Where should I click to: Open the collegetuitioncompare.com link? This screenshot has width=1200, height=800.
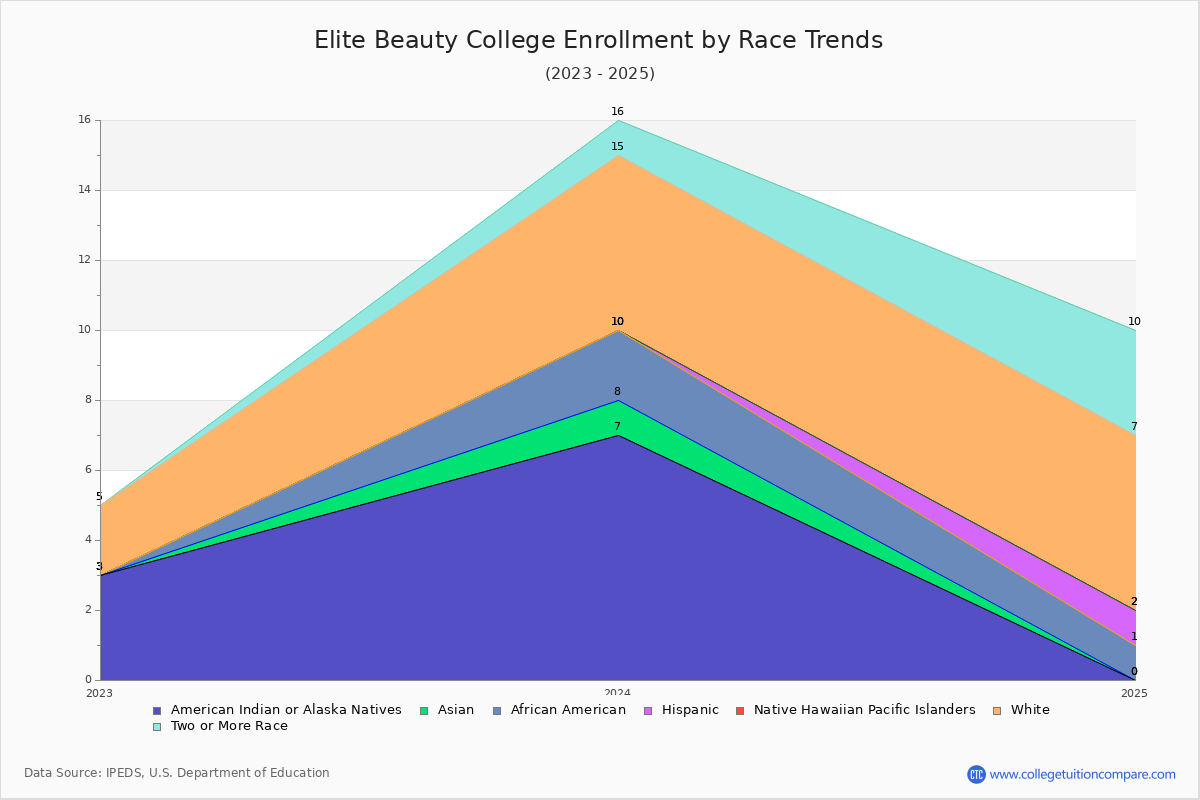tap(1083, 774)
